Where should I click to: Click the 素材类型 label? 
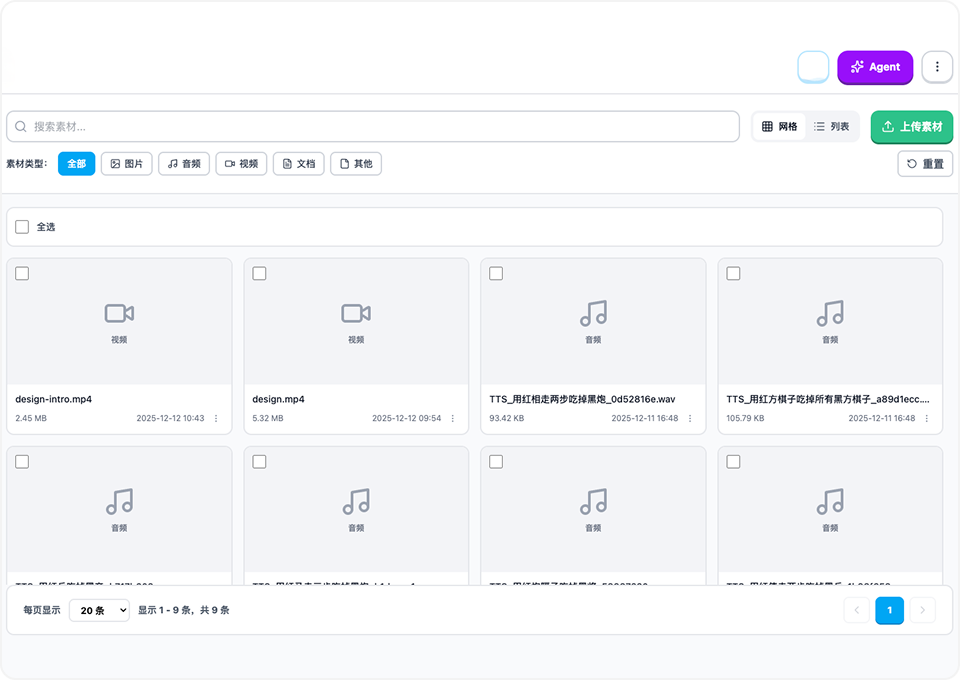pos(27,163)
